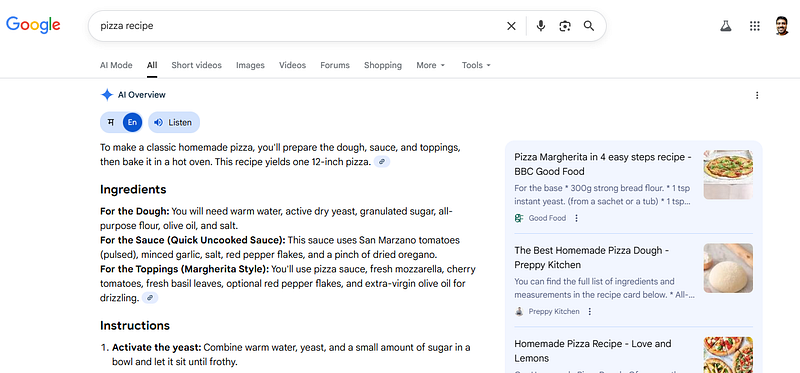The image size is (800, 373).
Task: Click the Pizza Margherita thumbnail image
Action: [728, 175]
